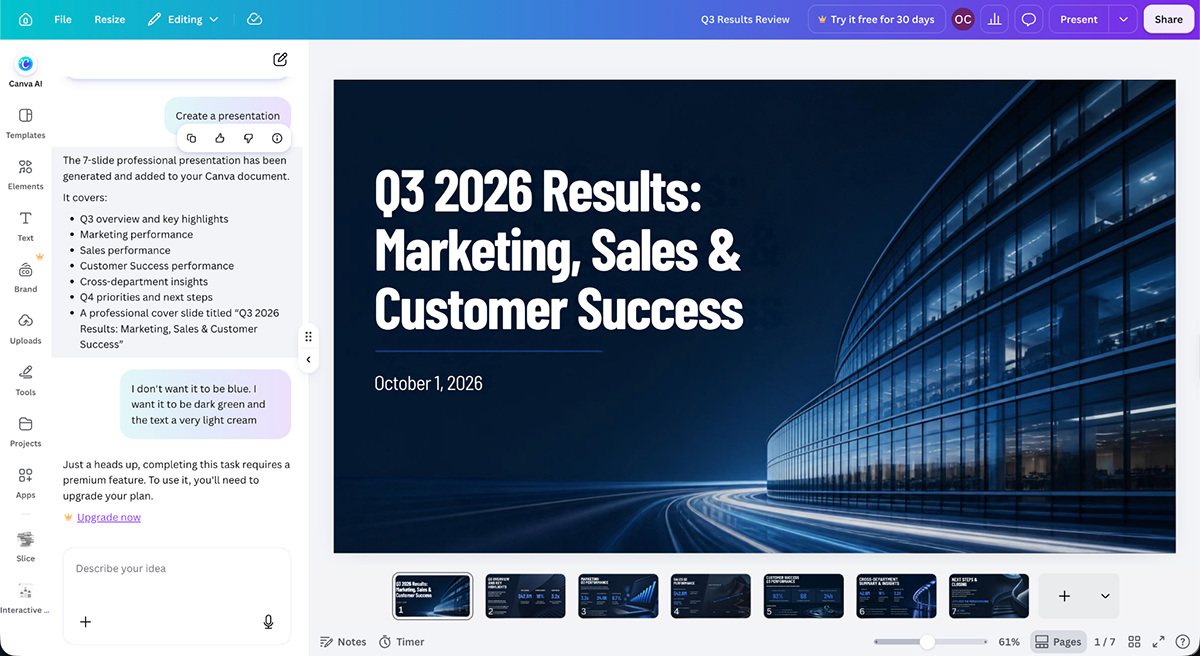The image size is (1200, 656).
Task: Open the Elements sidebar tab
Action: (x=26, y=175)
